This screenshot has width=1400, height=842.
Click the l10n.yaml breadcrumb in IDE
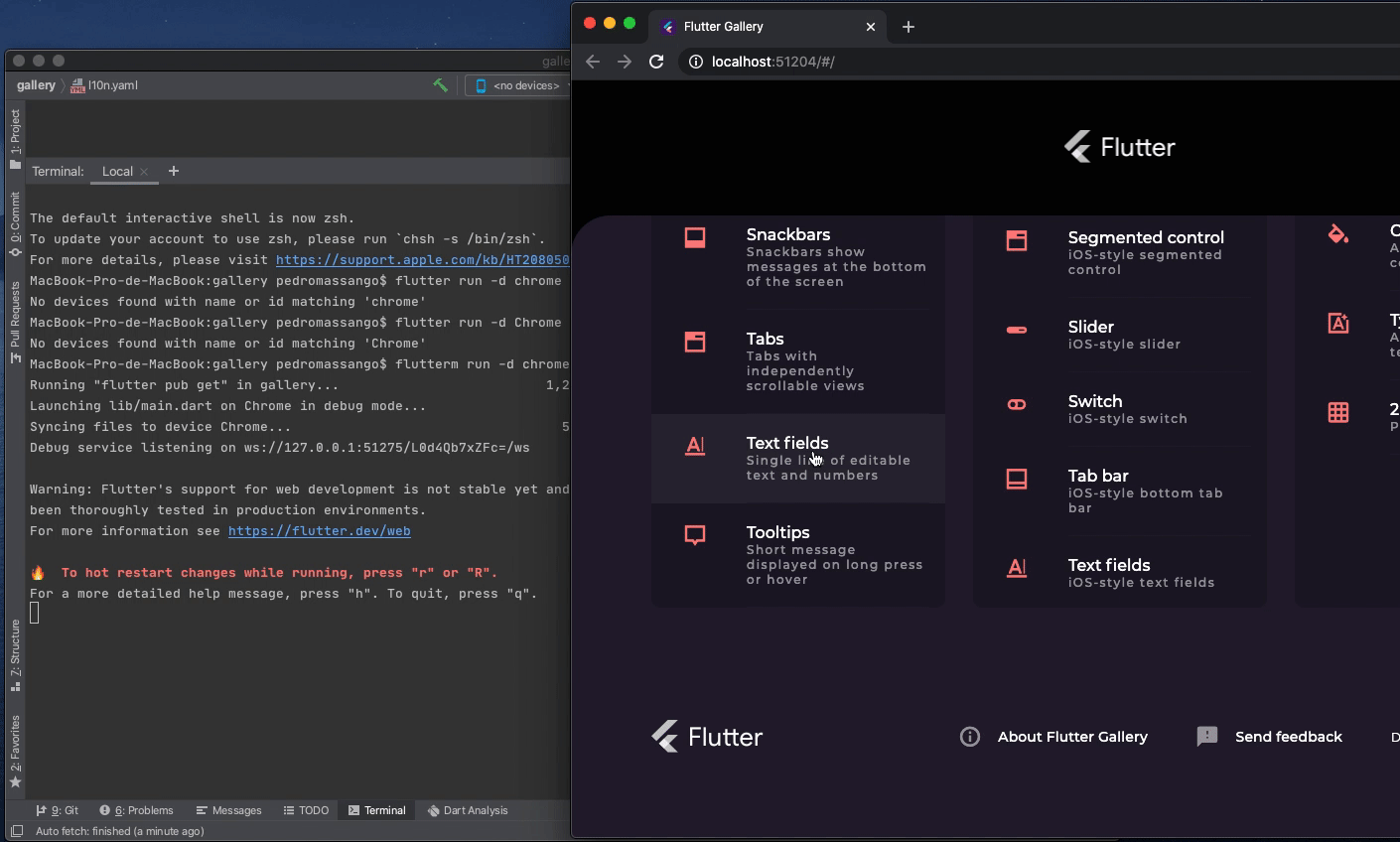pyautogui.click(x=104, y=85)
